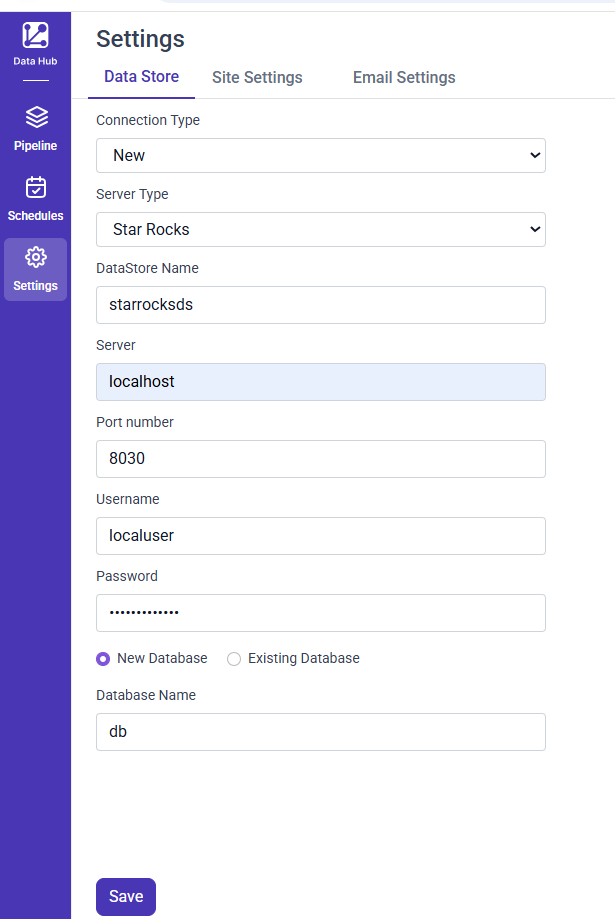Image resolution: width=615 pixels, height=919 pixels.
Task: Select the Username text field
Action: click(x=320, y=536)
